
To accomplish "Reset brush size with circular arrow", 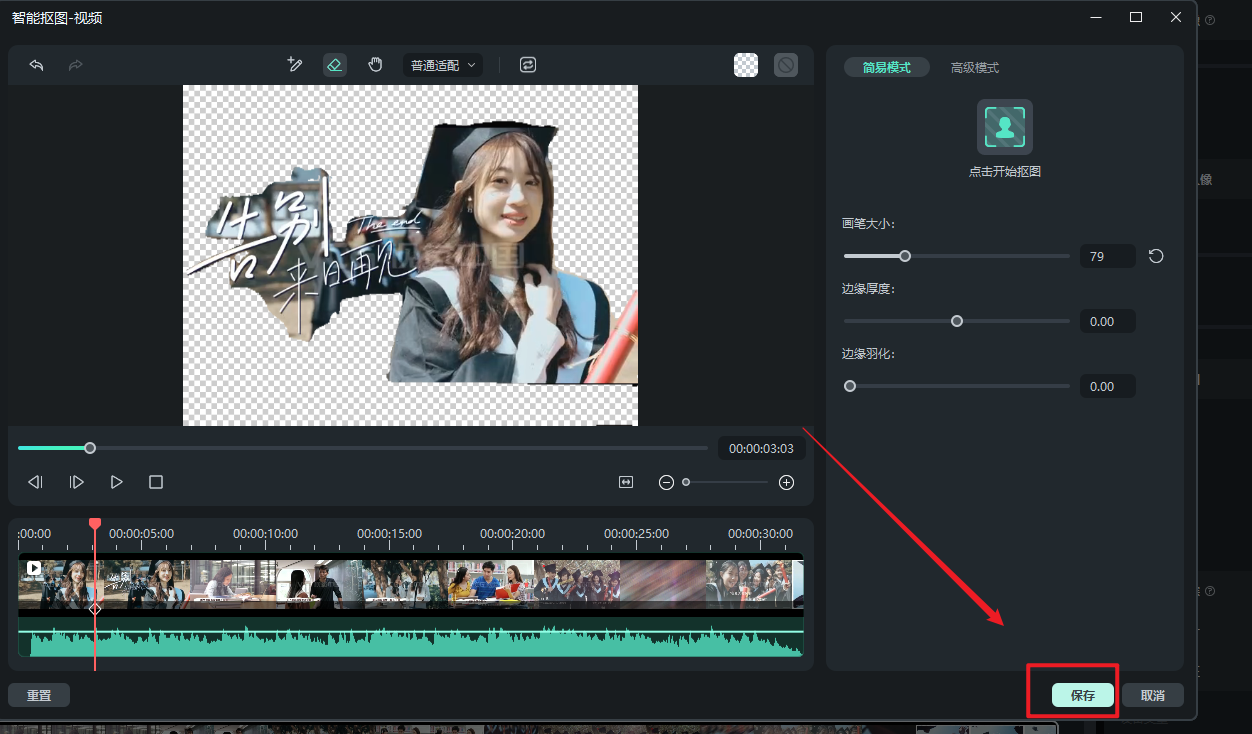I will coord(1156,257).
